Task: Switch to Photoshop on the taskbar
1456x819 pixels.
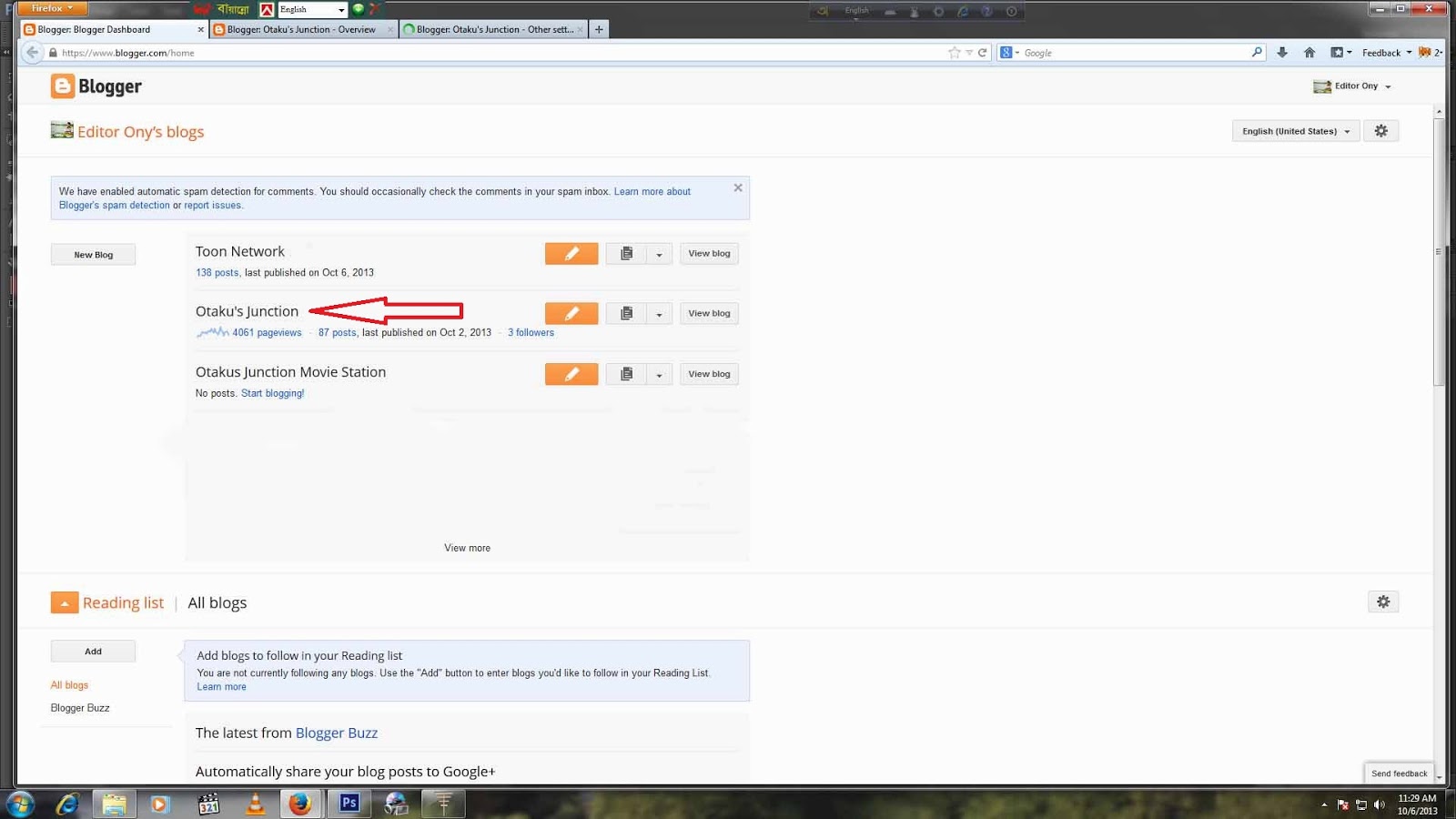Action: [x=349, y=804]
